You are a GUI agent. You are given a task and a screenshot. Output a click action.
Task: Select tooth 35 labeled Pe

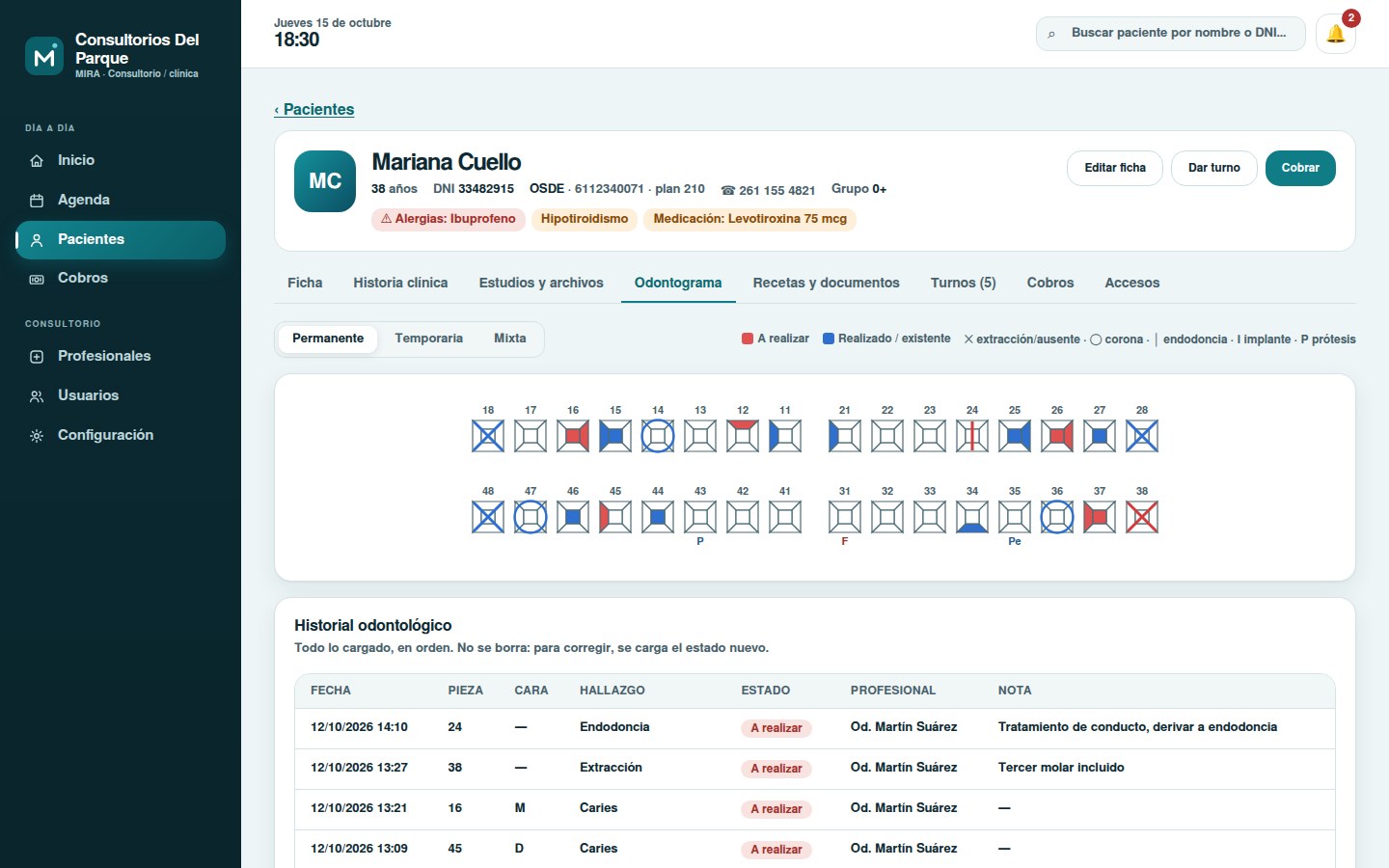(x=1015, y=517)
